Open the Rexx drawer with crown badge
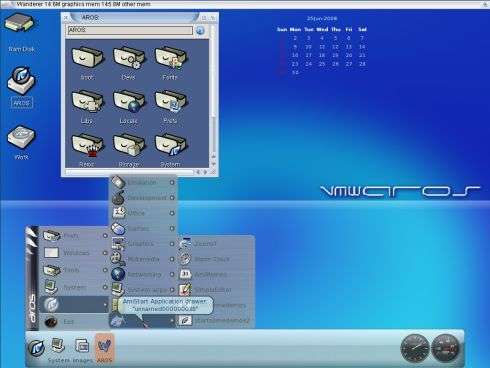This screenshot has height=368, width=490. coord(87,146)
